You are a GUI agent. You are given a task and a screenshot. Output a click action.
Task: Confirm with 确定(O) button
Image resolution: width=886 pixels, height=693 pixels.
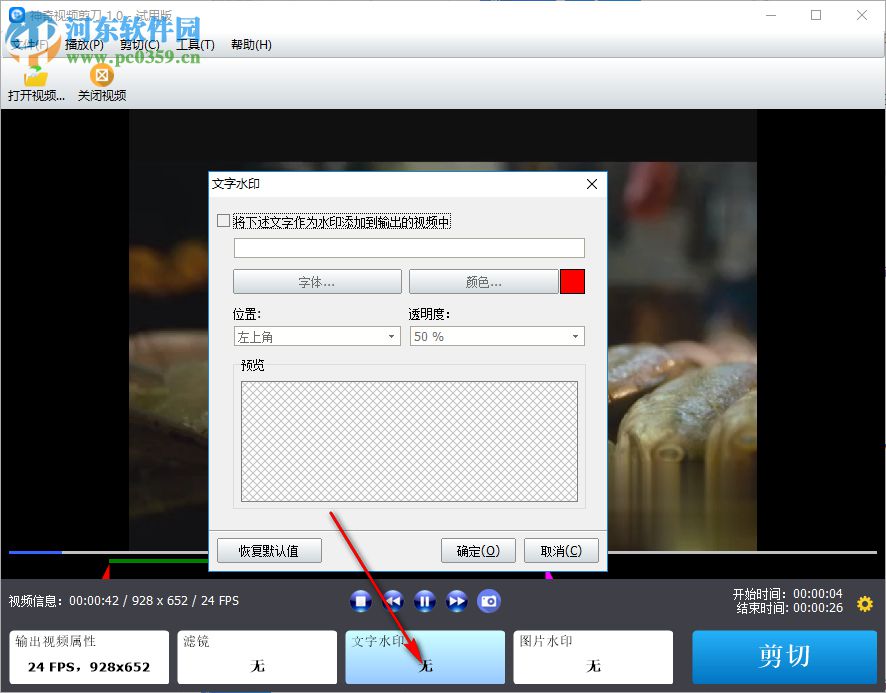(x=478, y=551)
